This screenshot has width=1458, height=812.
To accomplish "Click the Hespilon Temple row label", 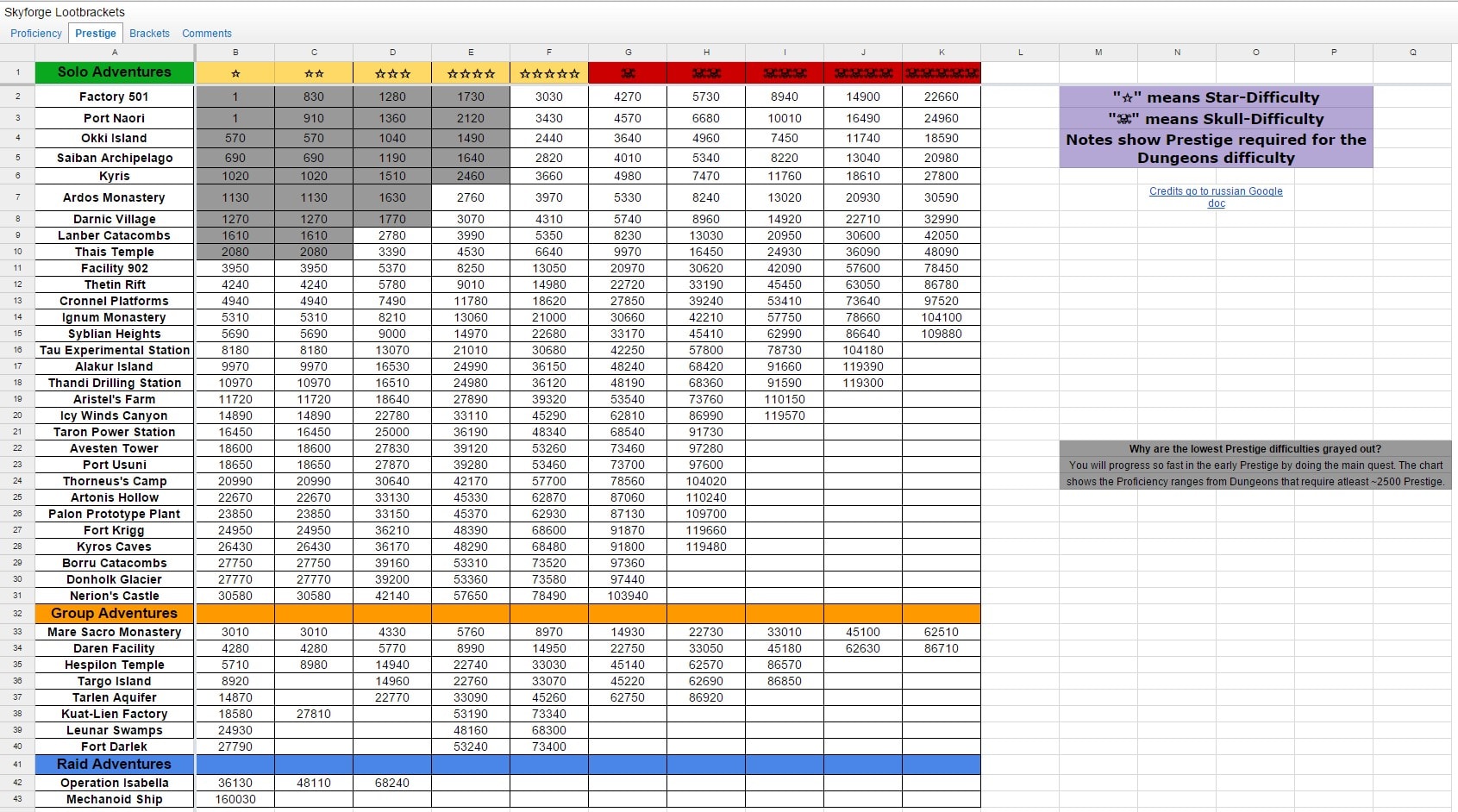I will [115, 665].
